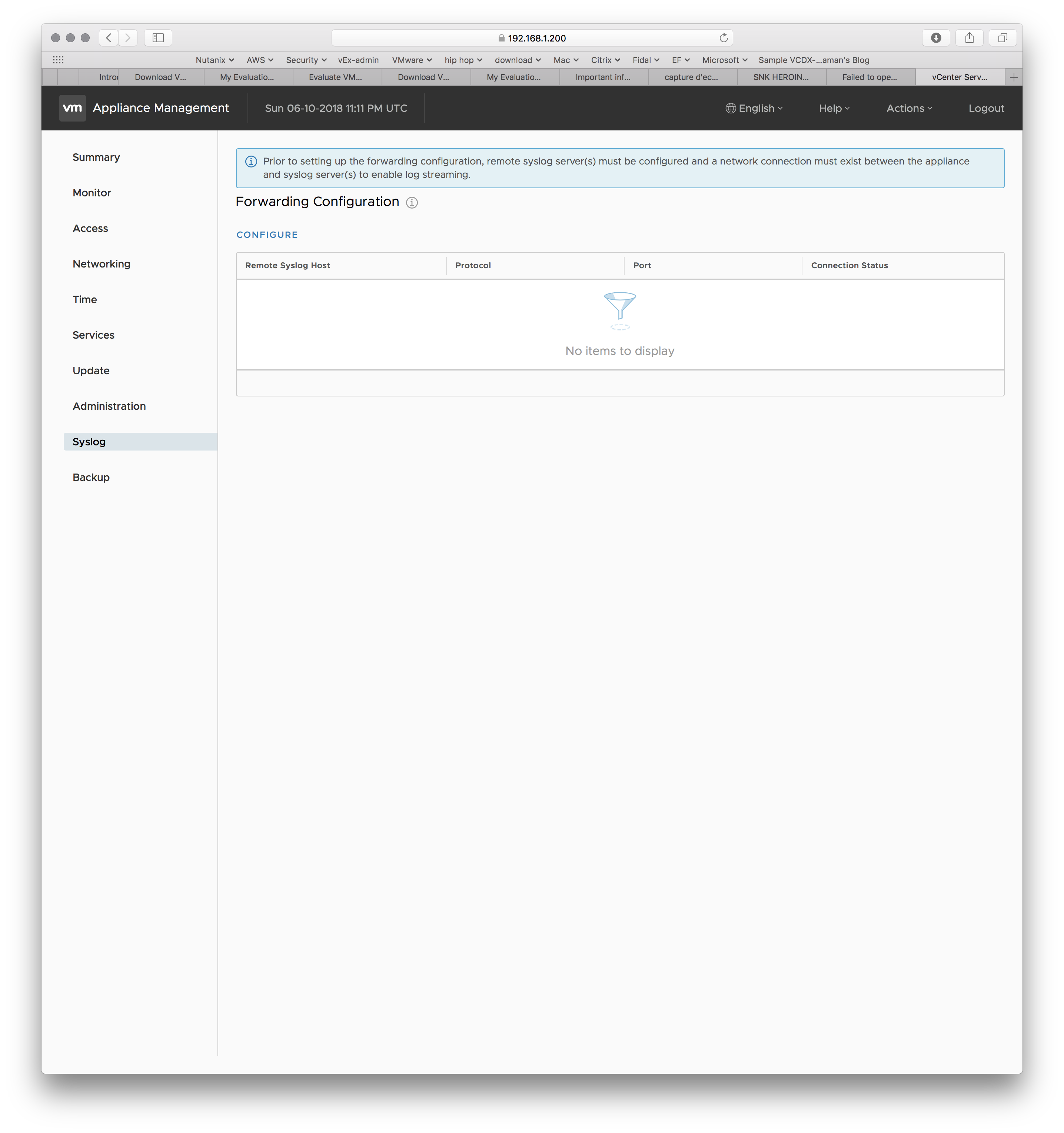The height and width of the screenshot is (1133, 1064).
Task: Click the 'No items to display' text
Action: point(619,351)
